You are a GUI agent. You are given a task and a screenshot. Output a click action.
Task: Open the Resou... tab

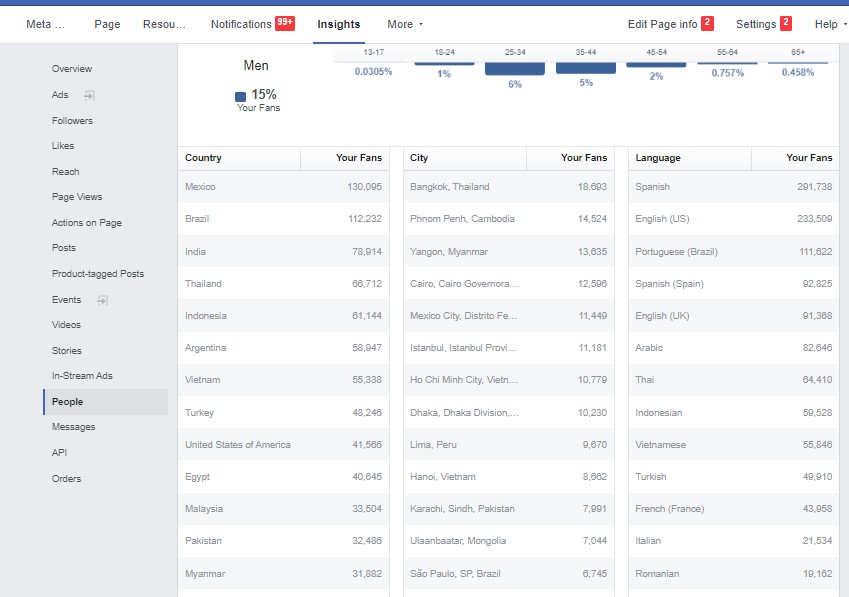click(164, 24)
